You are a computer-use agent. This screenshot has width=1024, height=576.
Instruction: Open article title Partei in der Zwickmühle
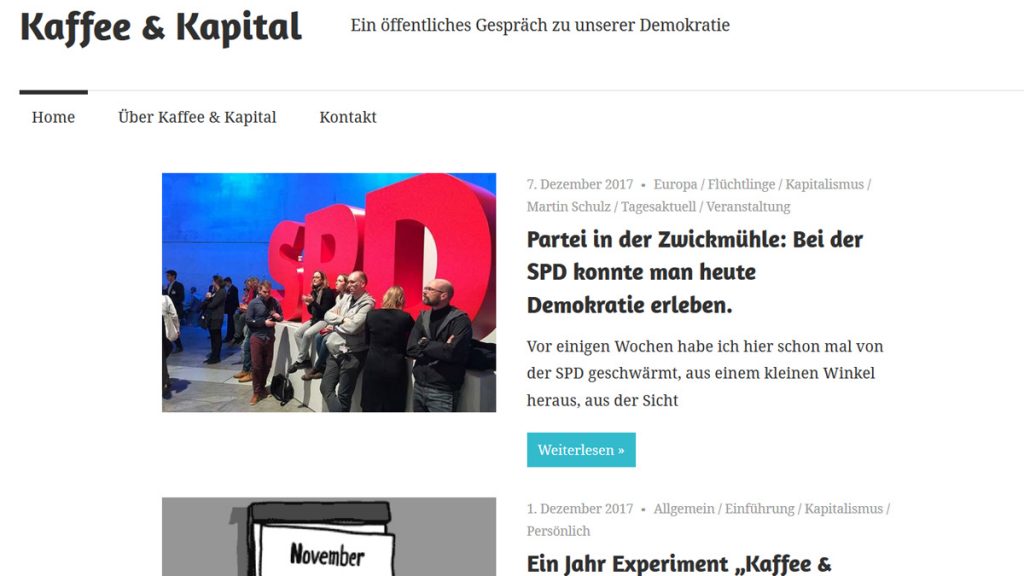coord(695,272)
